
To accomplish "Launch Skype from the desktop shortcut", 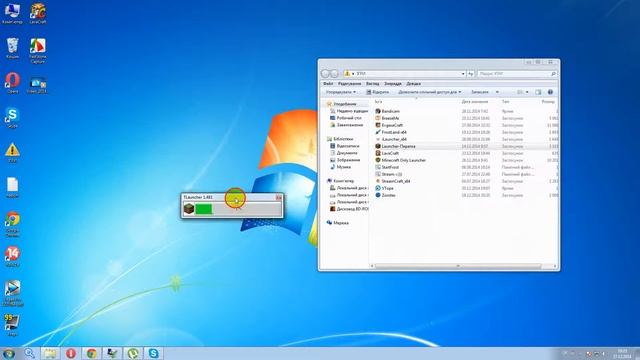I will tap(12, 118).
